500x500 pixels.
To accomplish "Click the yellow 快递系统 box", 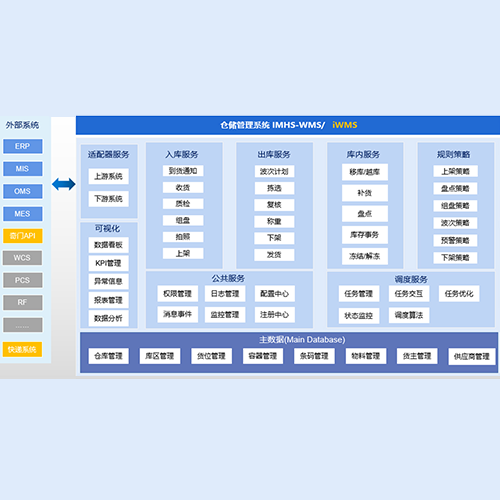I will 23,349.
